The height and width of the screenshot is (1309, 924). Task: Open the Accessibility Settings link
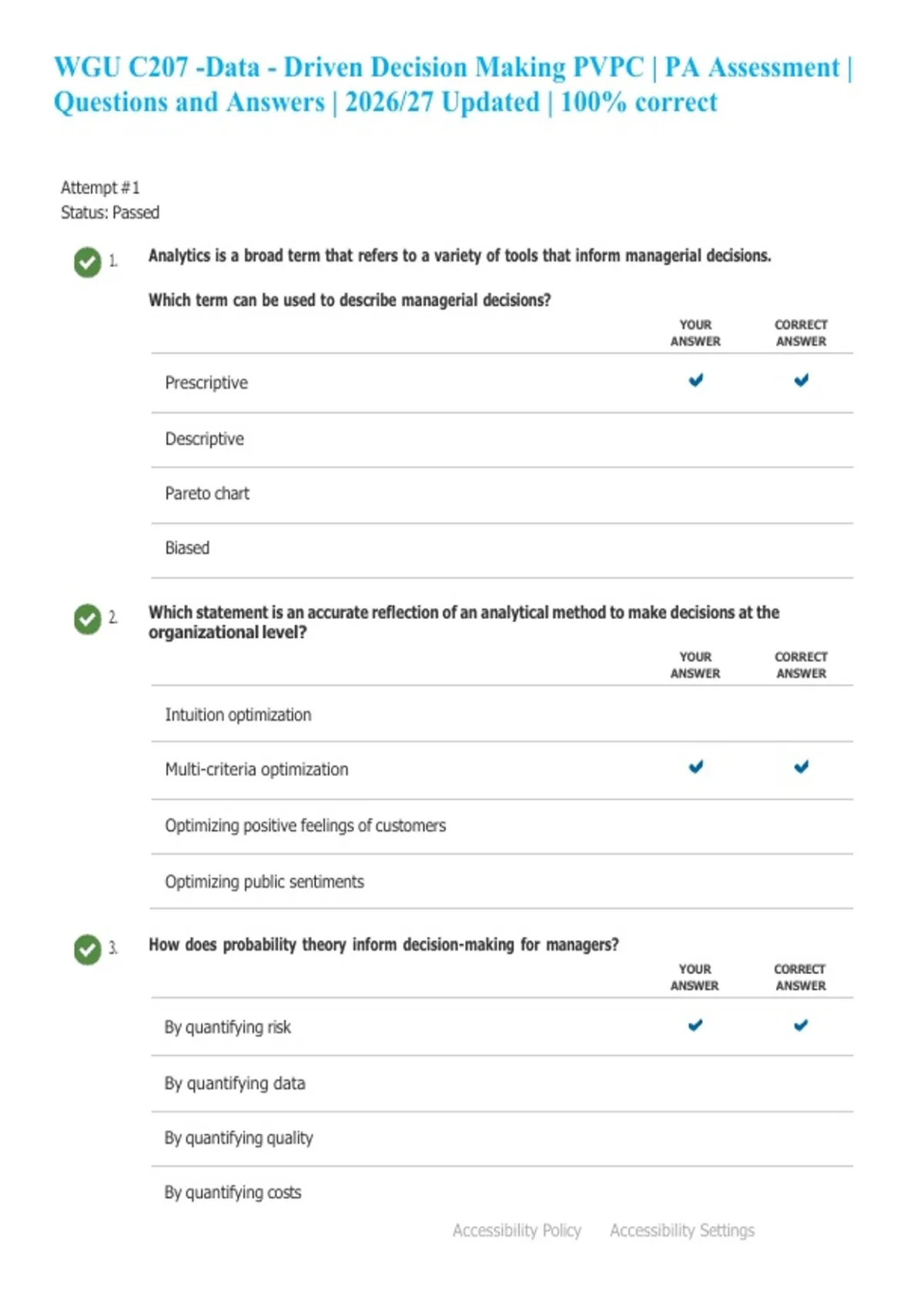click(682, 1230)
